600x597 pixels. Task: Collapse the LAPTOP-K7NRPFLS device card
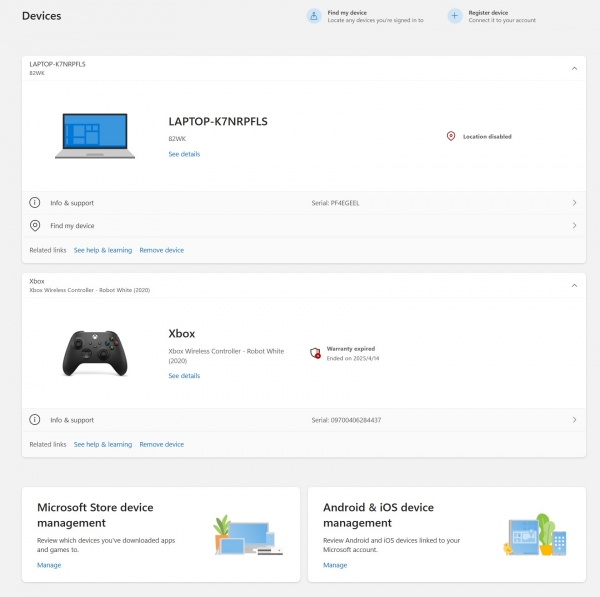tap(574, 68)
